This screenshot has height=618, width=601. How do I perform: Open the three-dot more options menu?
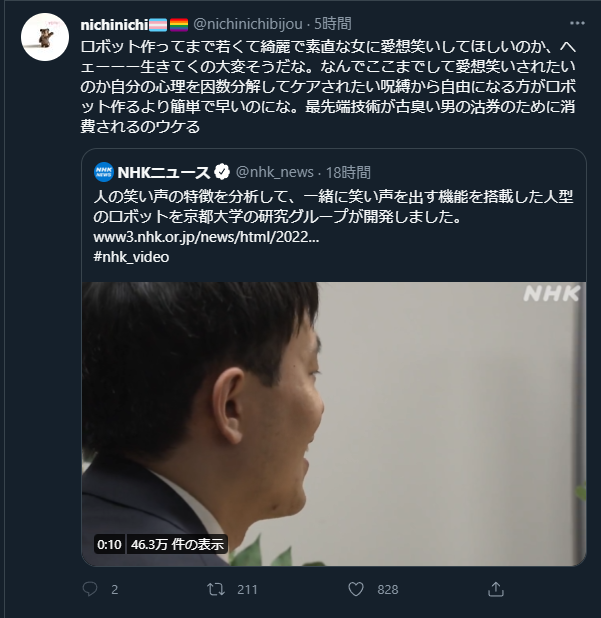[x=577, y=23]
